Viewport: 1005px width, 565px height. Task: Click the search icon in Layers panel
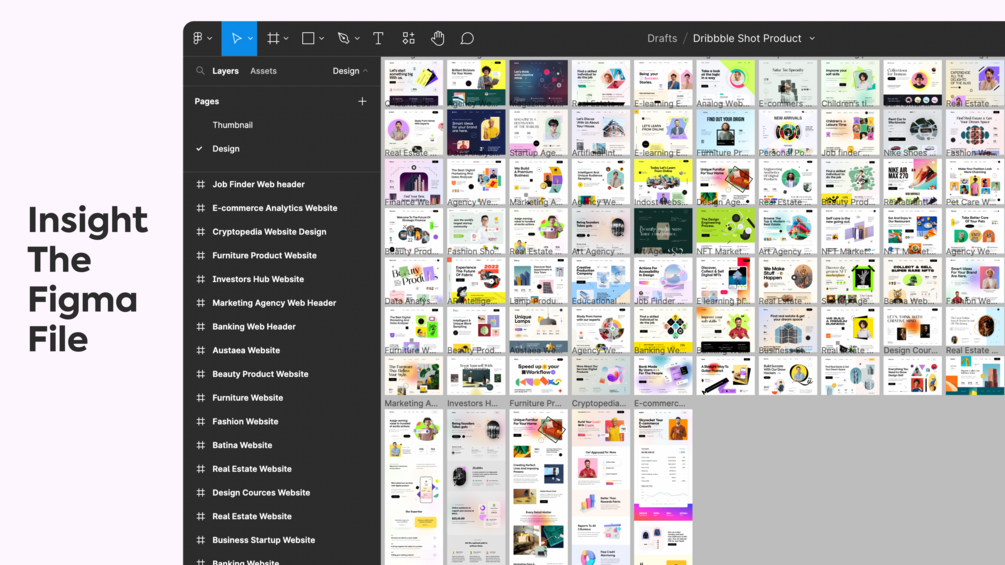click(x=200, y=71)
